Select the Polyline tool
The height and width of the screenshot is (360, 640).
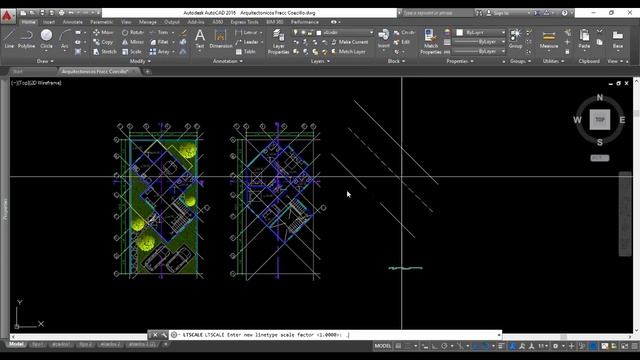pyautogui.click(x=27, y=39)
